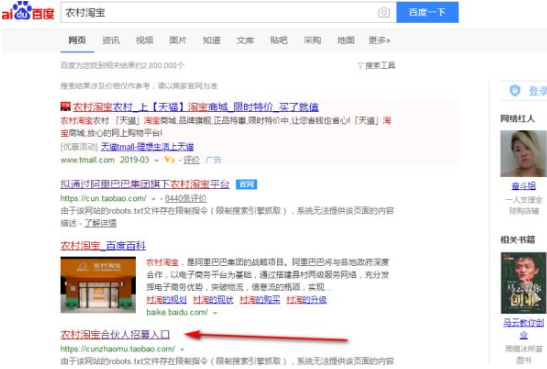
Task: Click the 奋斗姐 portrait thumbnail
Action: point(523,153)
